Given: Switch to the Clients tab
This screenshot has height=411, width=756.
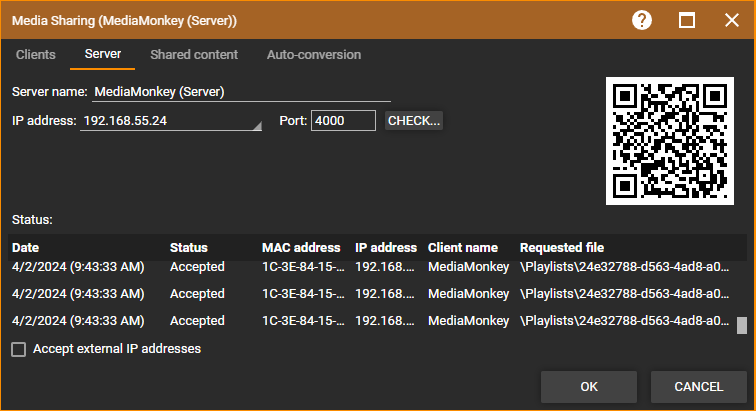Looking at the screenshot, I should click(36, 55).
